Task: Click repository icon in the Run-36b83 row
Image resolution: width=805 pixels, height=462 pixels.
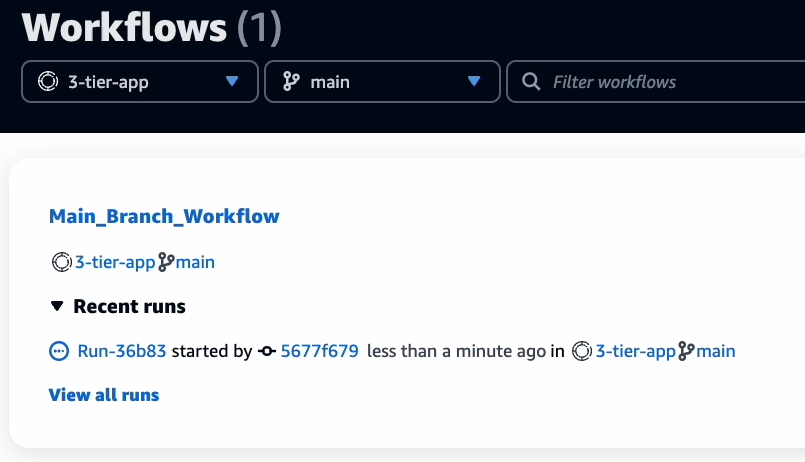Action: pyautogui.click(x=582, y=351)
